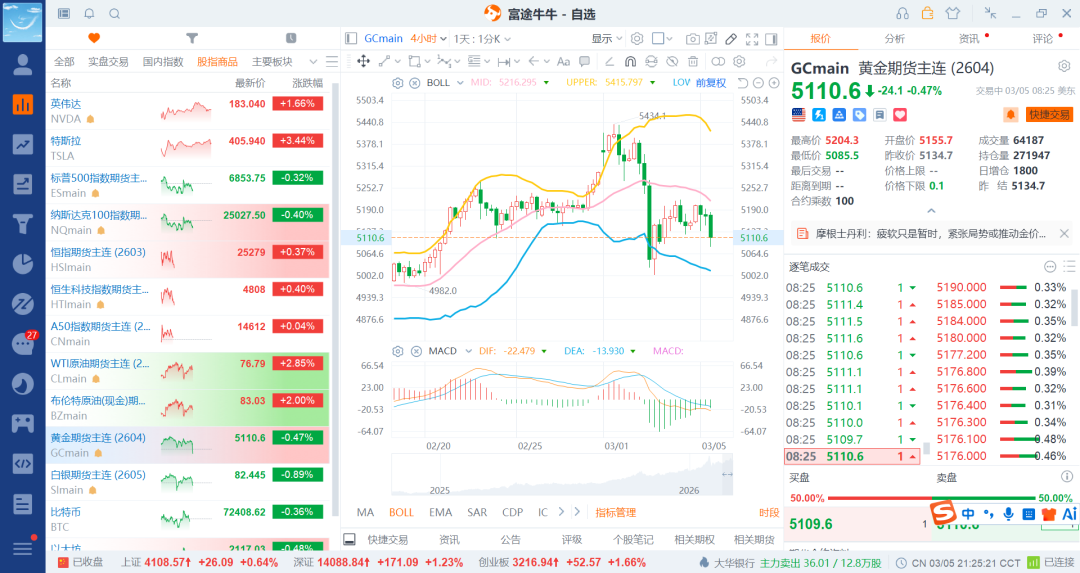This screenshot has width=1080, height=573.
Task: Select the 全部 watchlist tab
Action: point(64,61)
